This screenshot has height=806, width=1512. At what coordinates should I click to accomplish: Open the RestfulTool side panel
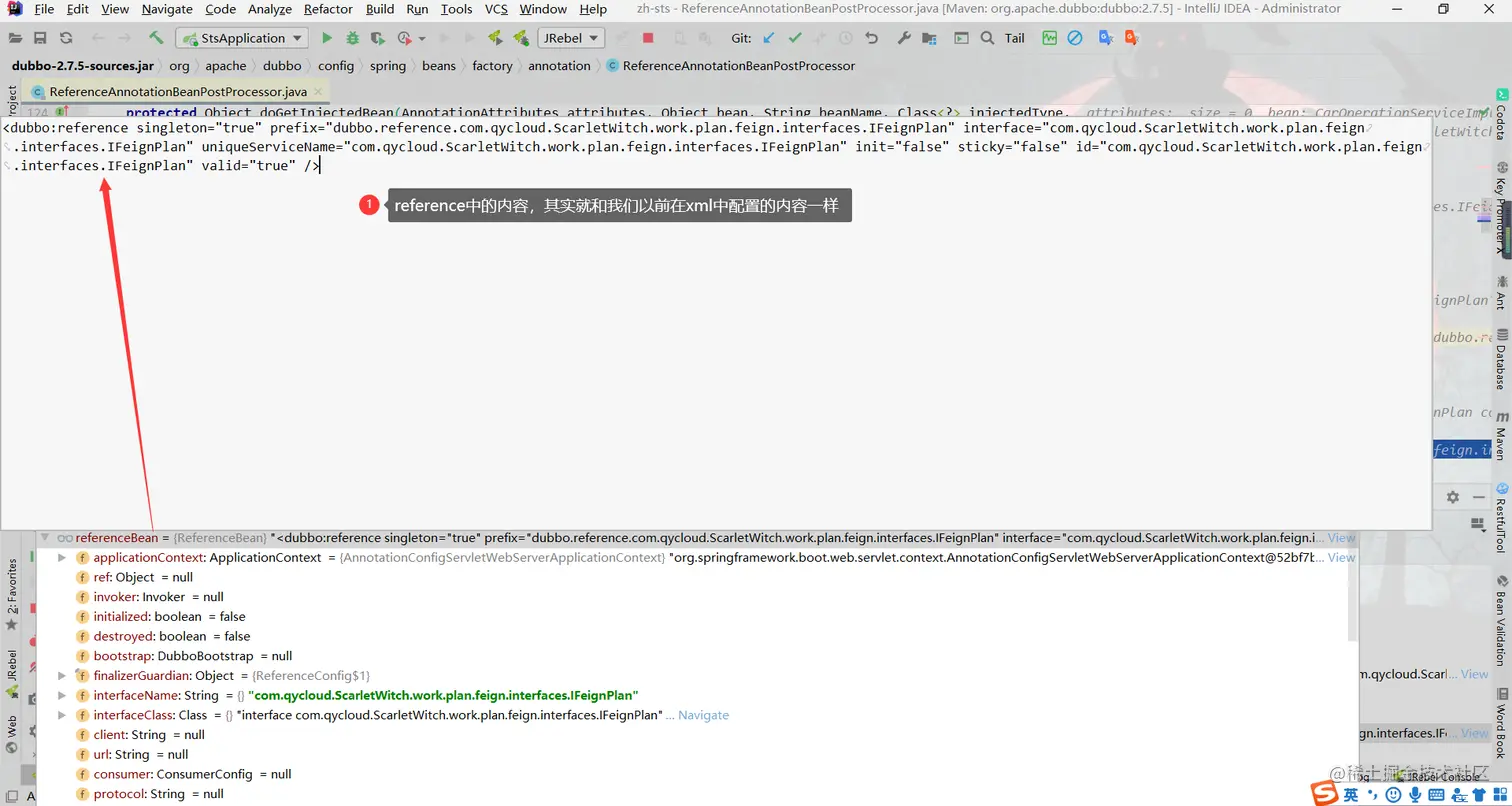(x=1500, y=518)
